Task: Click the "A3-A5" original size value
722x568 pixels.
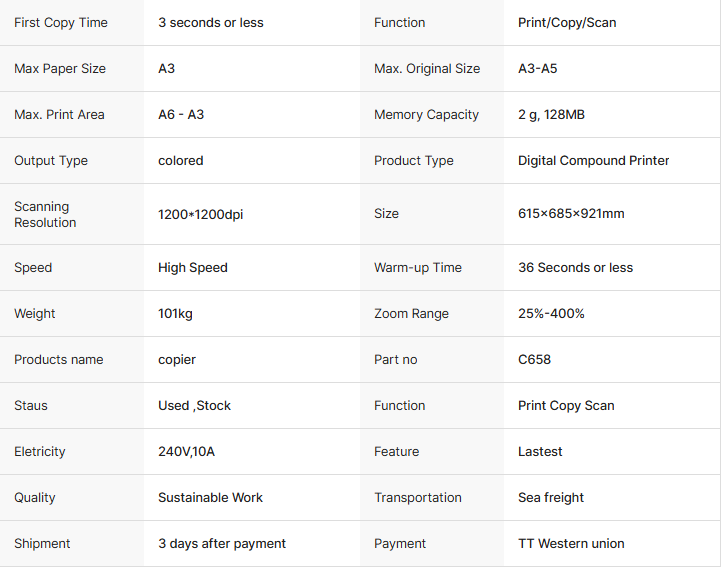Action: (x=539, y=69)
